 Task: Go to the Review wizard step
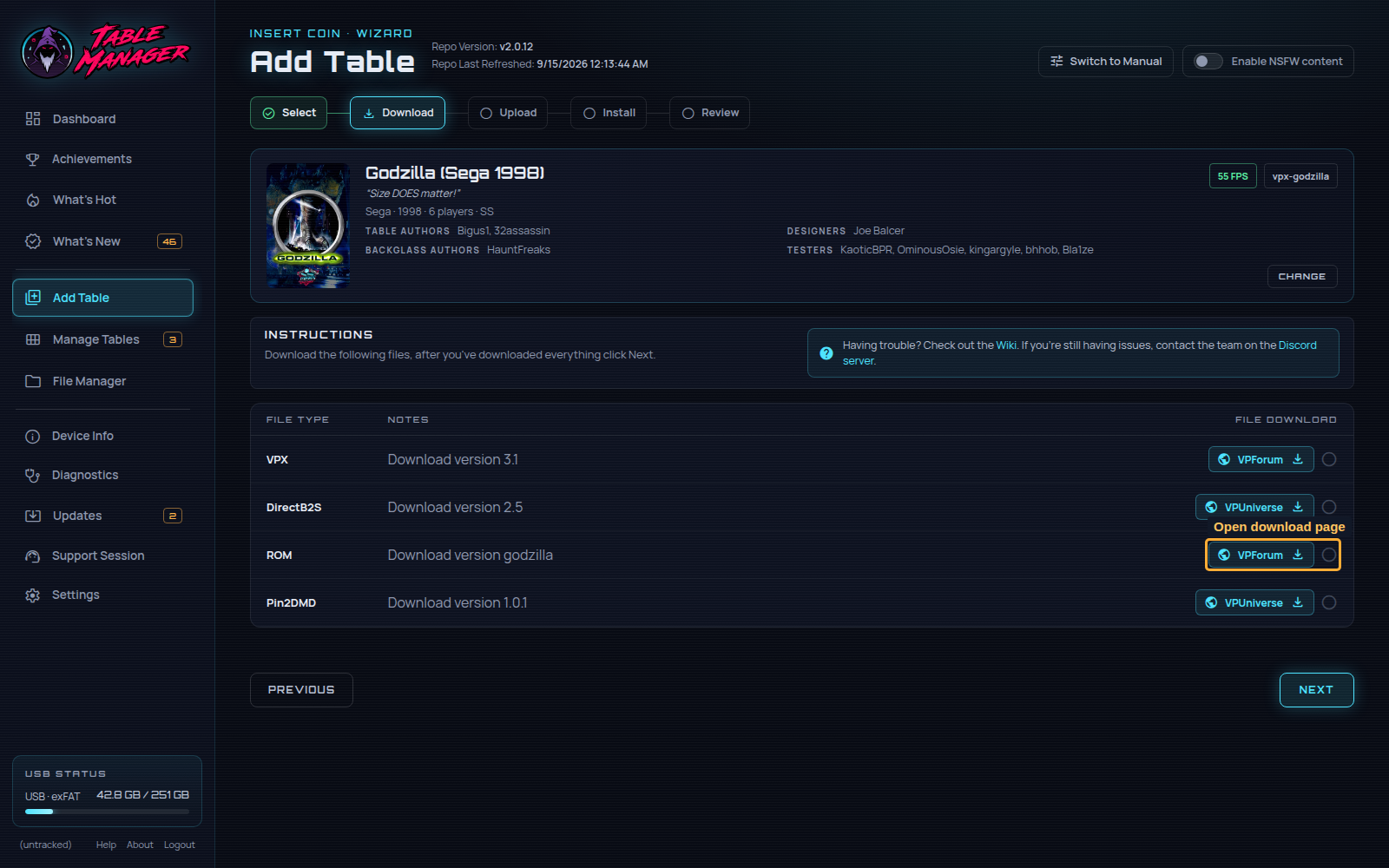coord(709,113)
